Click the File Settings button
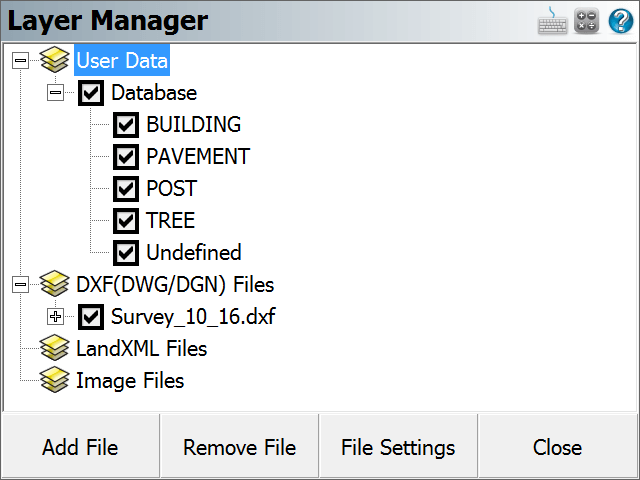The height and width of the screenshot is (480, 640). pos(398,447)
